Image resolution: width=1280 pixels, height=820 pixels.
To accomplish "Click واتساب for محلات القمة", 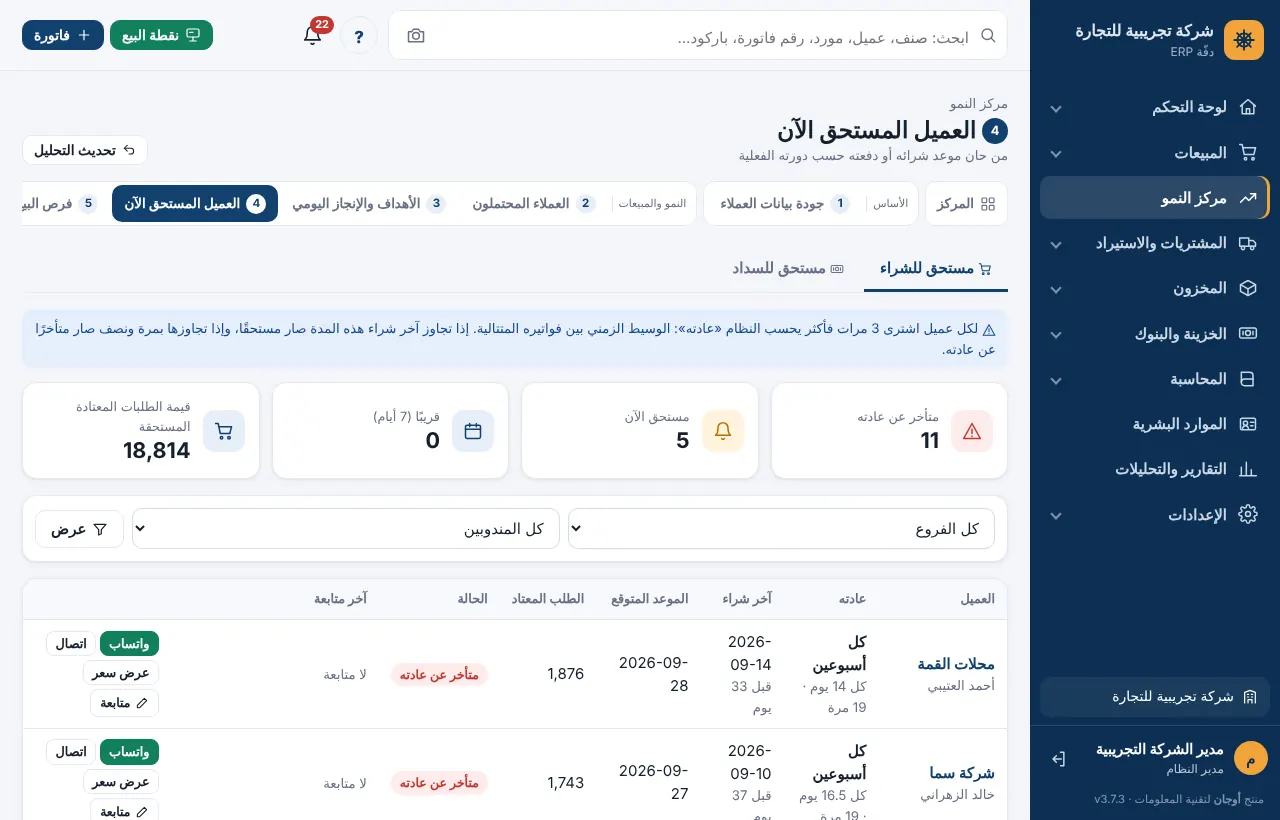I will click(129, 643).
